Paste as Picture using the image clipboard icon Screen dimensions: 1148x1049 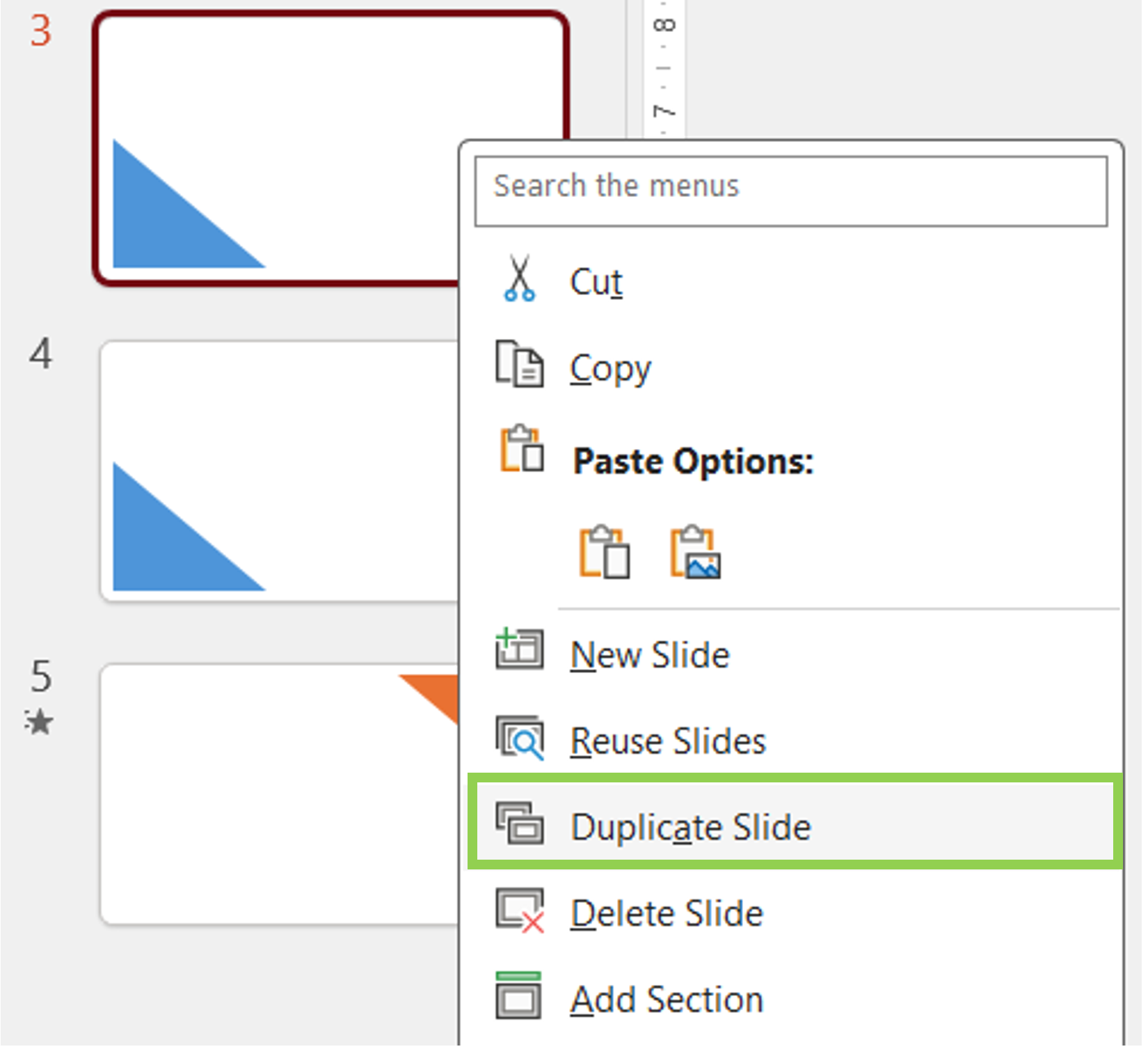694,553
